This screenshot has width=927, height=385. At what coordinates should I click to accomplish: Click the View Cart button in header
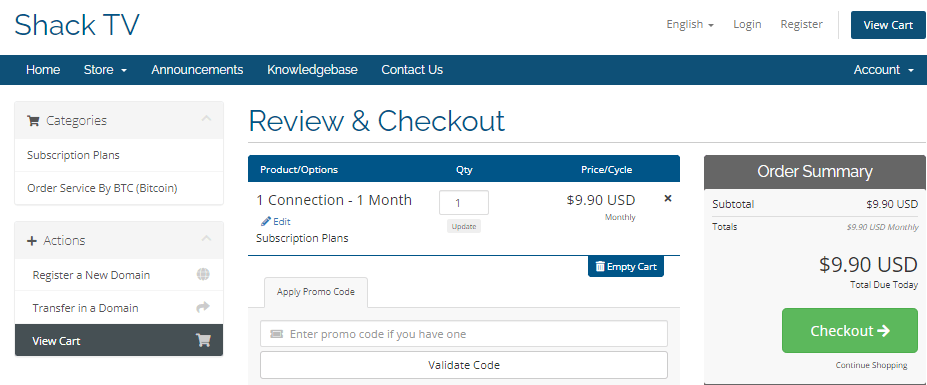pyautogui.click(x=888, y=25)
